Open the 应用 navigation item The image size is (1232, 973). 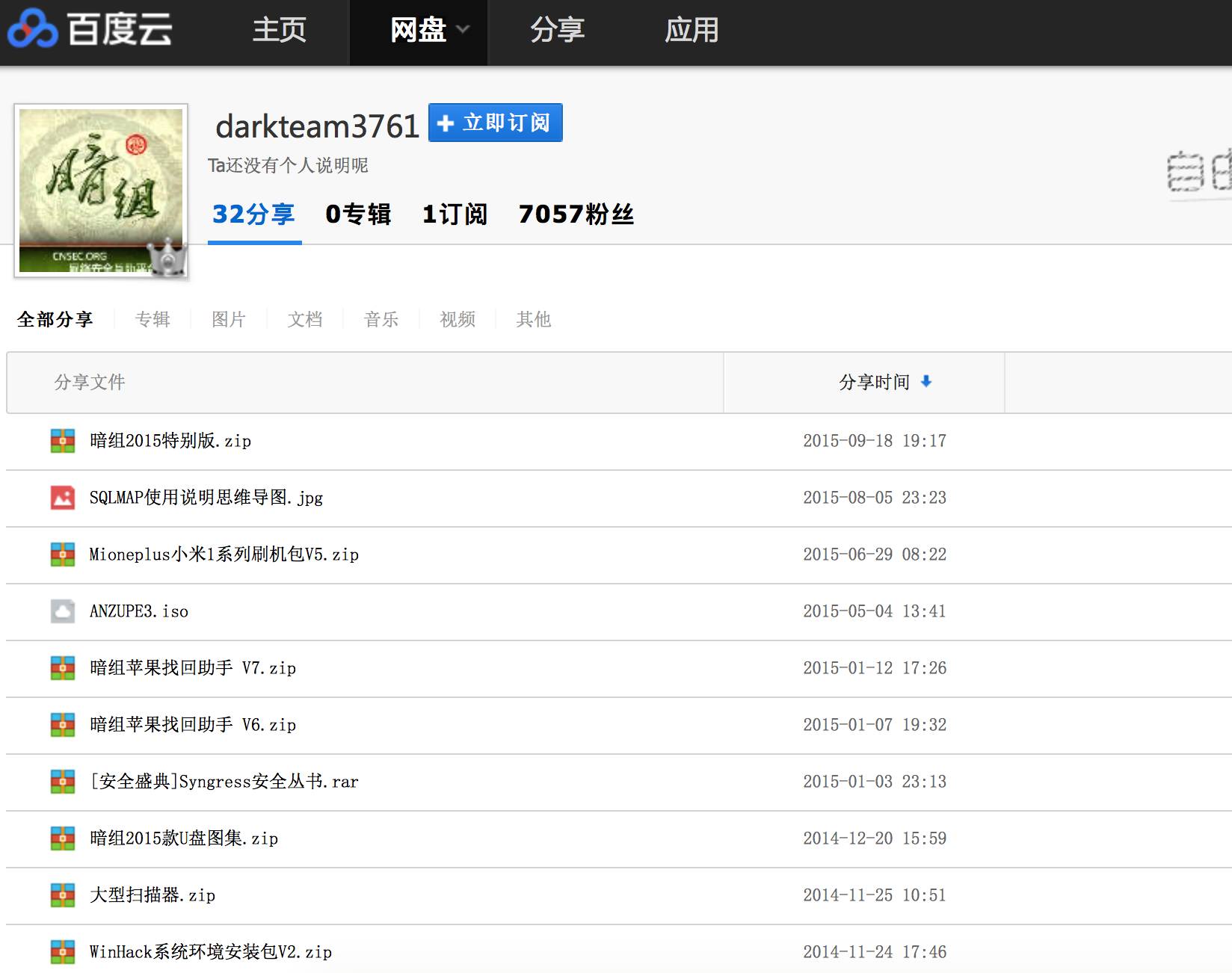[x=693, y=31]
